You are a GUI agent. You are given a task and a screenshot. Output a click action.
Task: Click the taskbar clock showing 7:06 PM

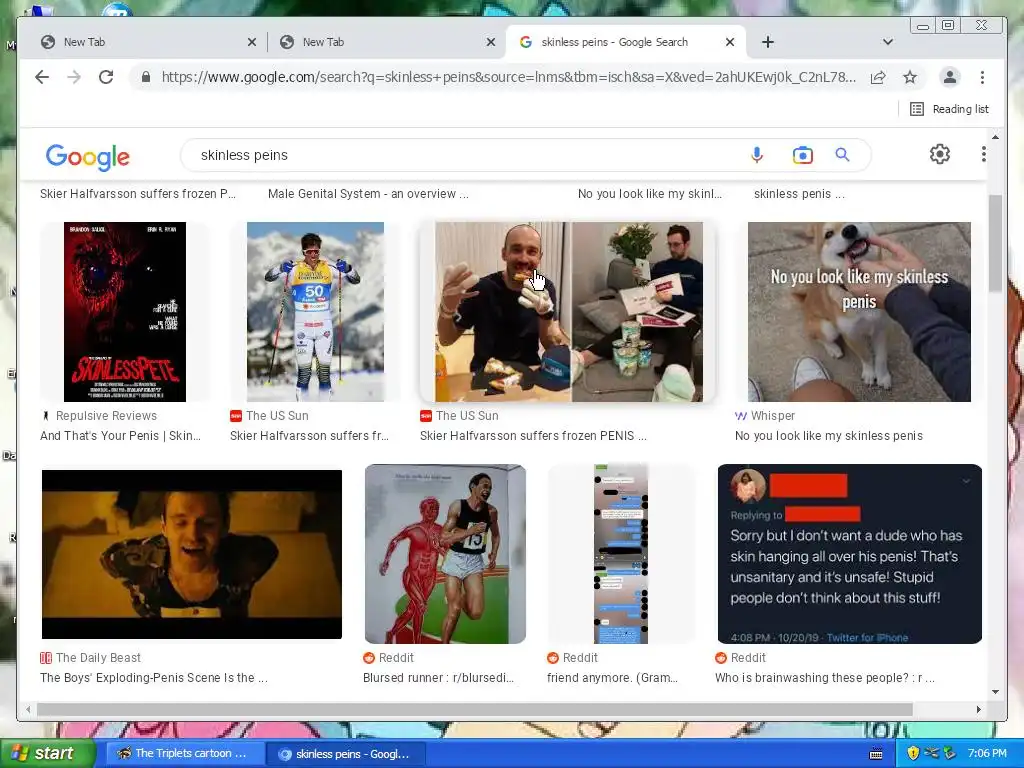987,753
